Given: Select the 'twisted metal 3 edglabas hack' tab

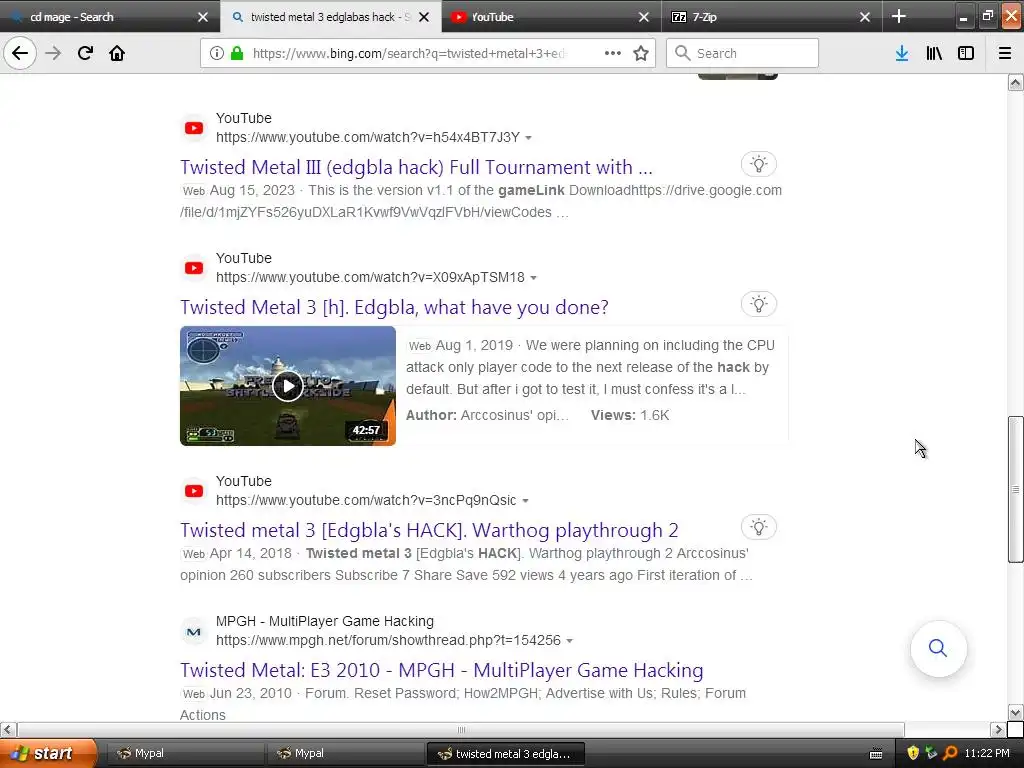Looking at the screenshot, I should point(320,17).
